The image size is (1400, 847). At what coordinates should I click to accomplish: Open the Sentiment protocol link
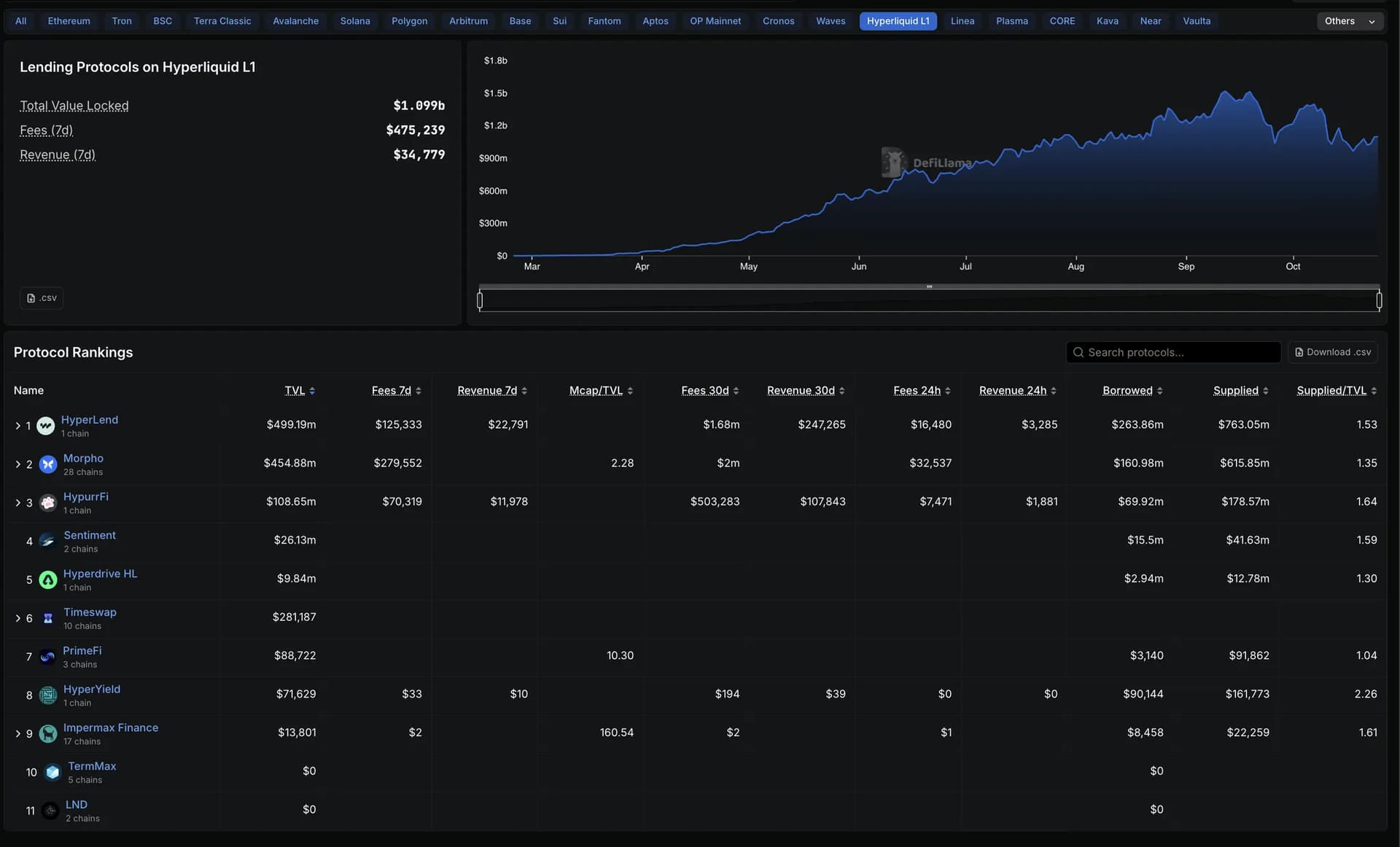(89, 535)
